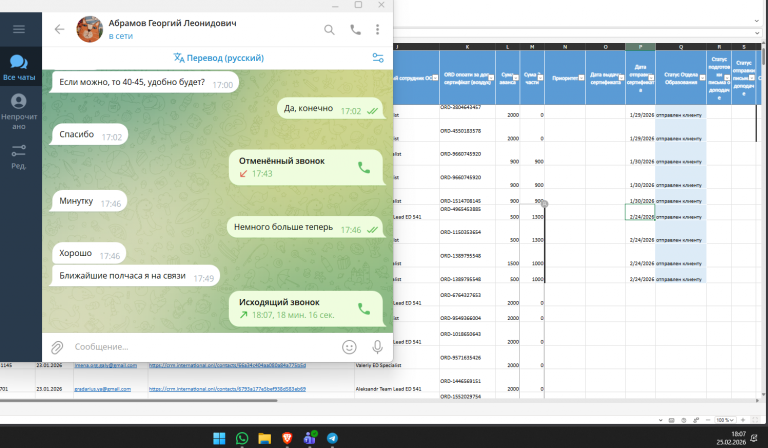Viewport: 768px width, 448px height.
Task: Open the Windows Start menu
Action: point(219,438)
